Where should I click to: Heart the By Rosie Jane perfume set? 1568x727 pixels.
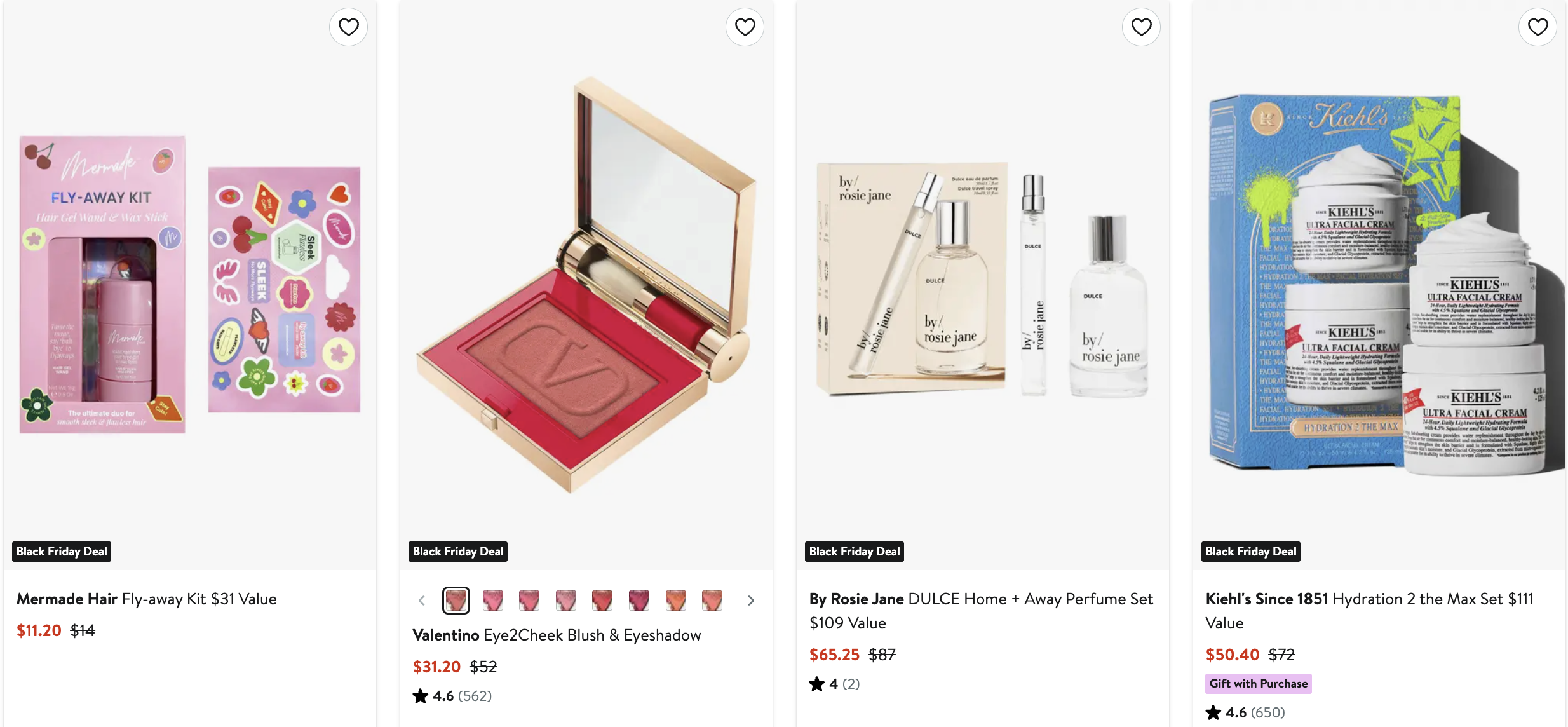[1141, 27]
